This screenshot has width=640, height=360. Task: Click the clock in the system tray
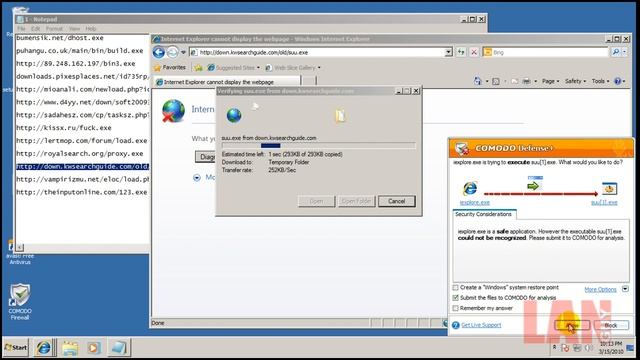tap(611, 347)
